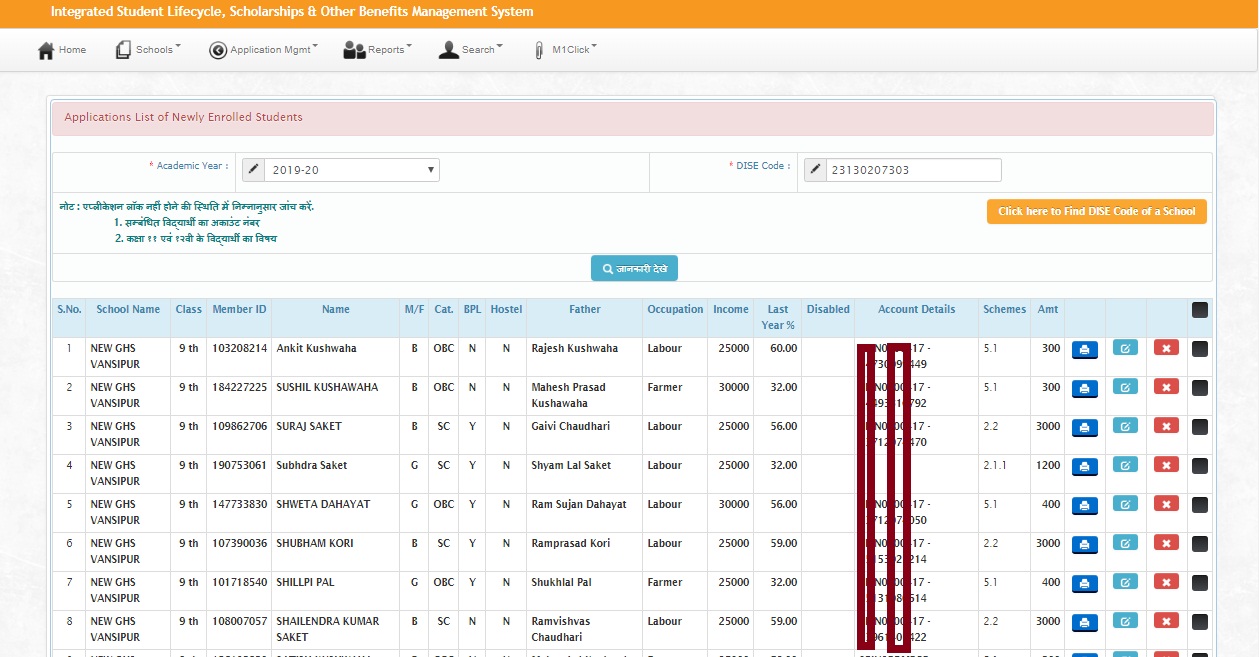Print the application of Subhdra Saket
Image resolution: width=1259 pixels, height=657 pixels.
click(x=1085, y=466)
